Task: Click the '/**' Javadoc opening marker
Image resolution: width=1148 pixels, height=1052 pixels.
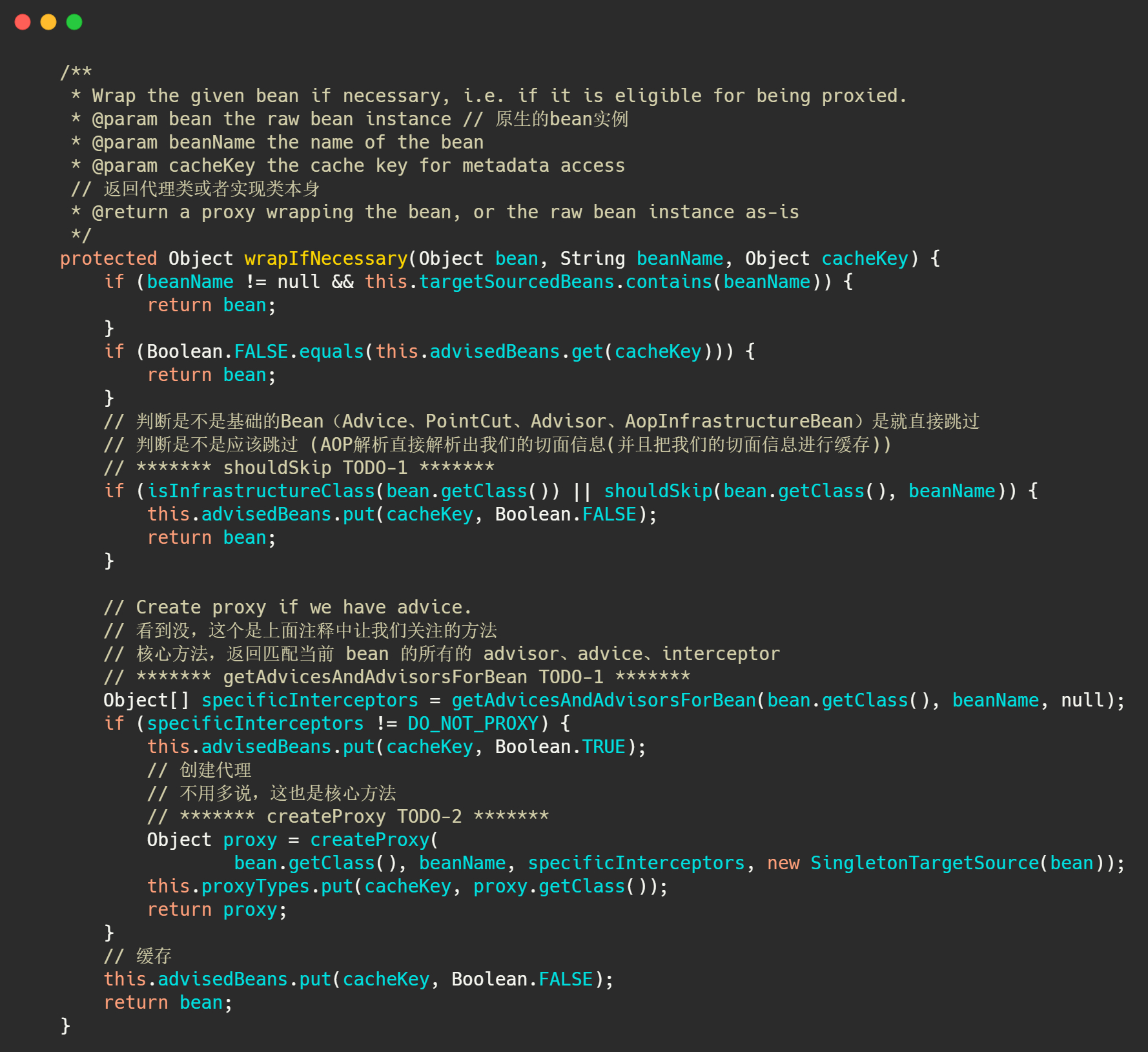Action: coord(76,72)
